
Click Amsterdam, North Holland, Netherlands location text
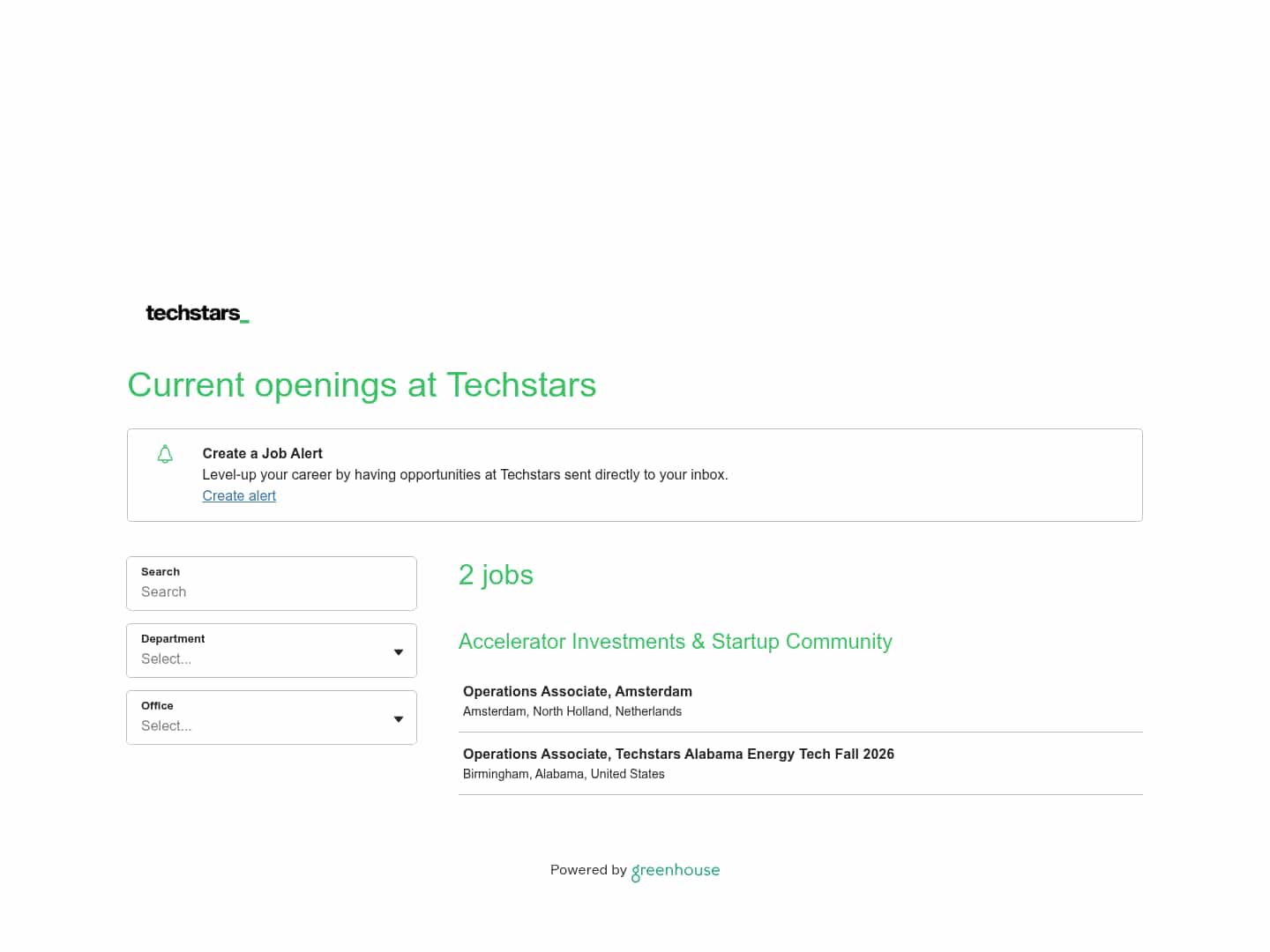click(572, 711)
